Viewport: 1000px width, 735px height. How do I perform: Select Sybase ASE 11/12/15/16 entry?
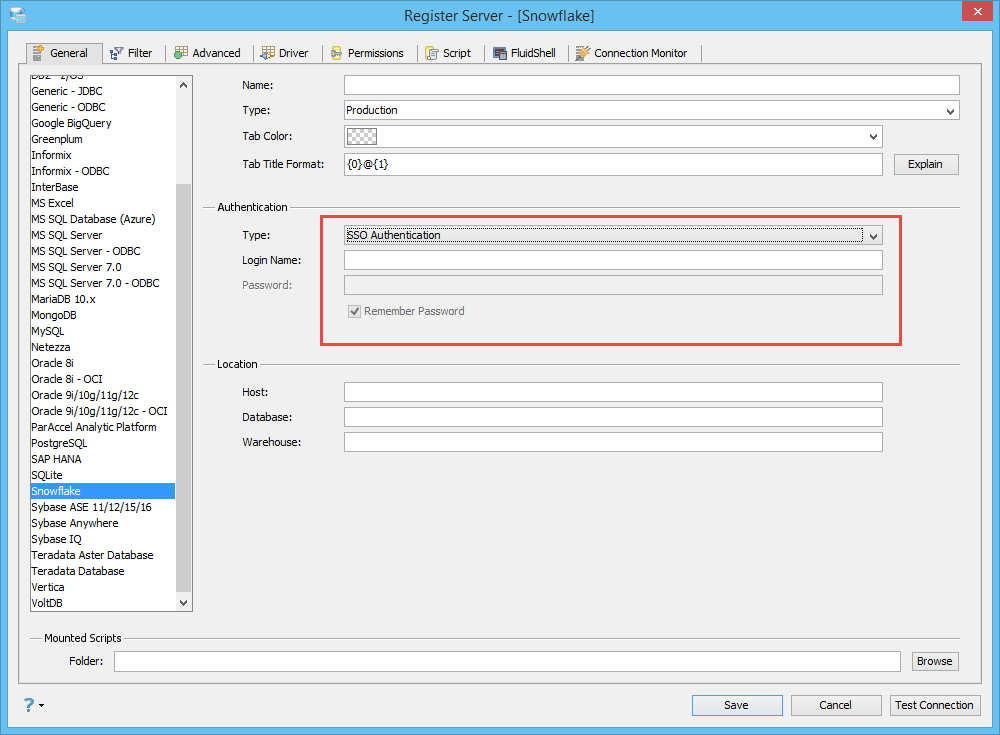[103, 507]
